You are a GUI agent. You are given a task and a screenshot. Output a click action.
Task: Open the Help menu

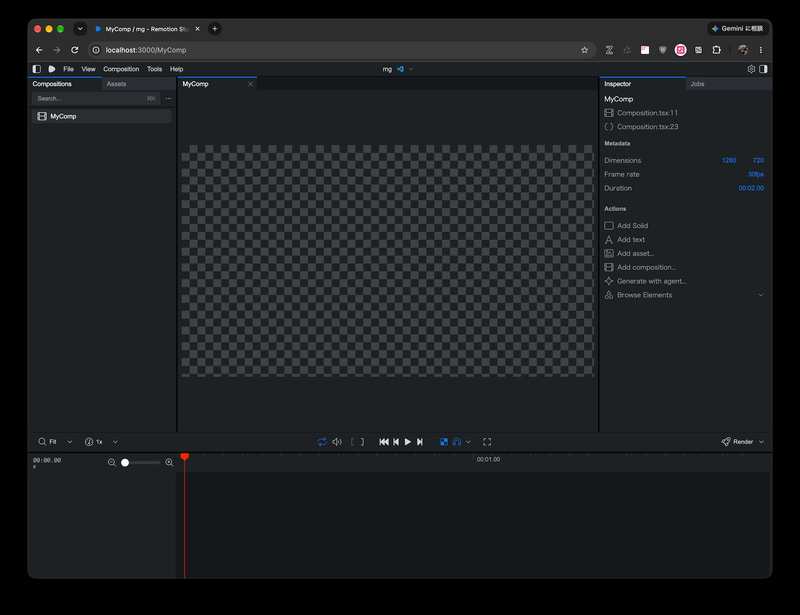click(176, 69)
